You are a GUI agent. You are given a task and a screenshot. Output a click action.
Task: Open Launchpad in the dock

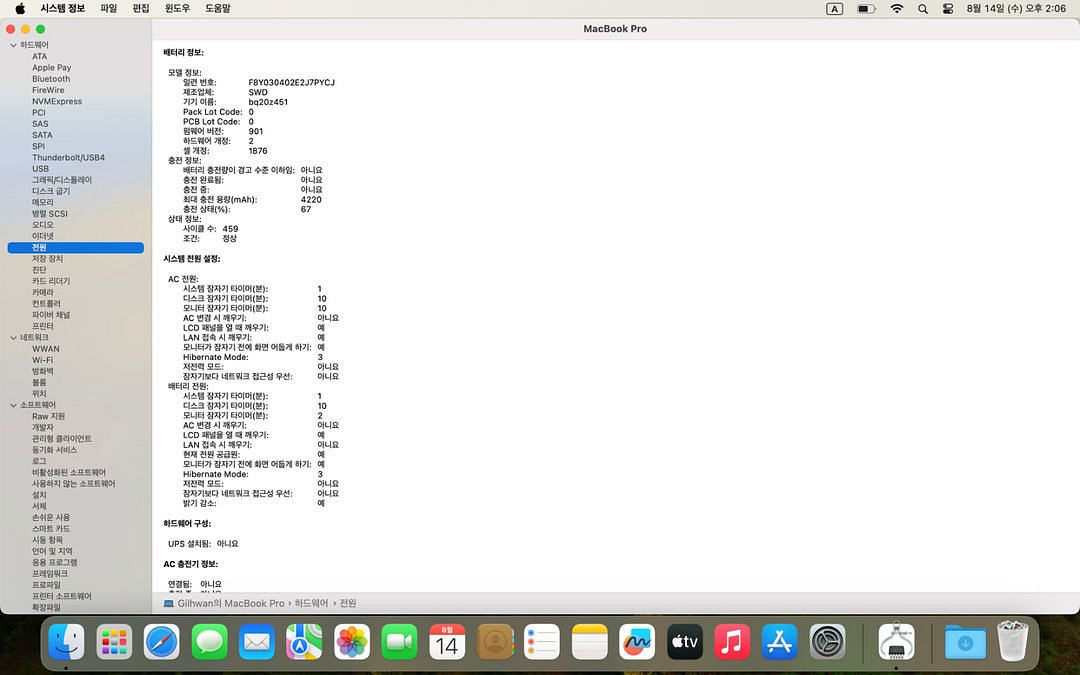114,643
